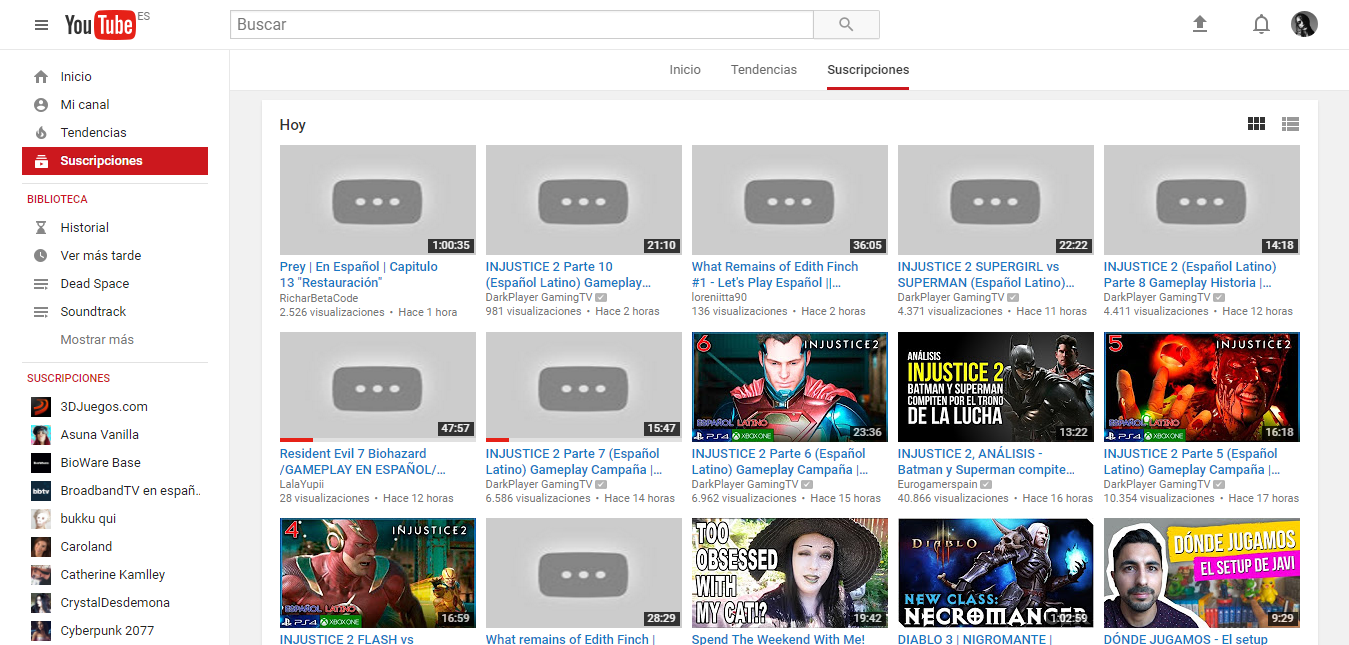Open INJUSTICE 2 Parte 5 video title

pyautogui.click(x=1192, y=462)
